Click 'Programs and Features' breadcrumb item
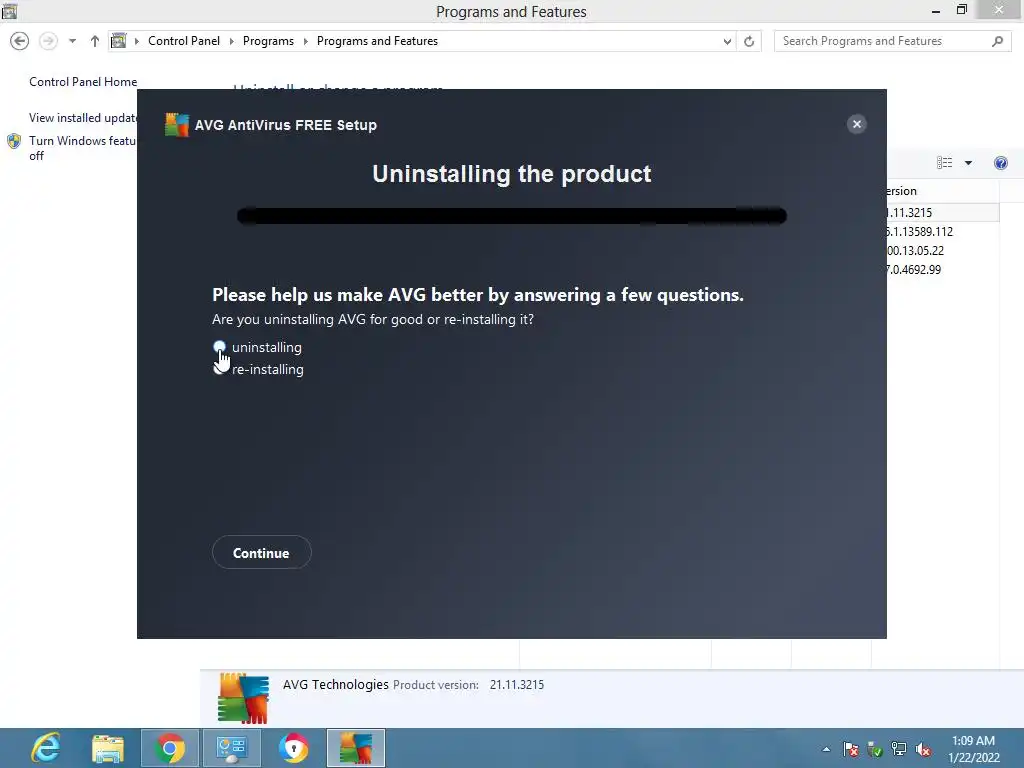Viewport: 1024px width, 768px height. tap(377, 41)
